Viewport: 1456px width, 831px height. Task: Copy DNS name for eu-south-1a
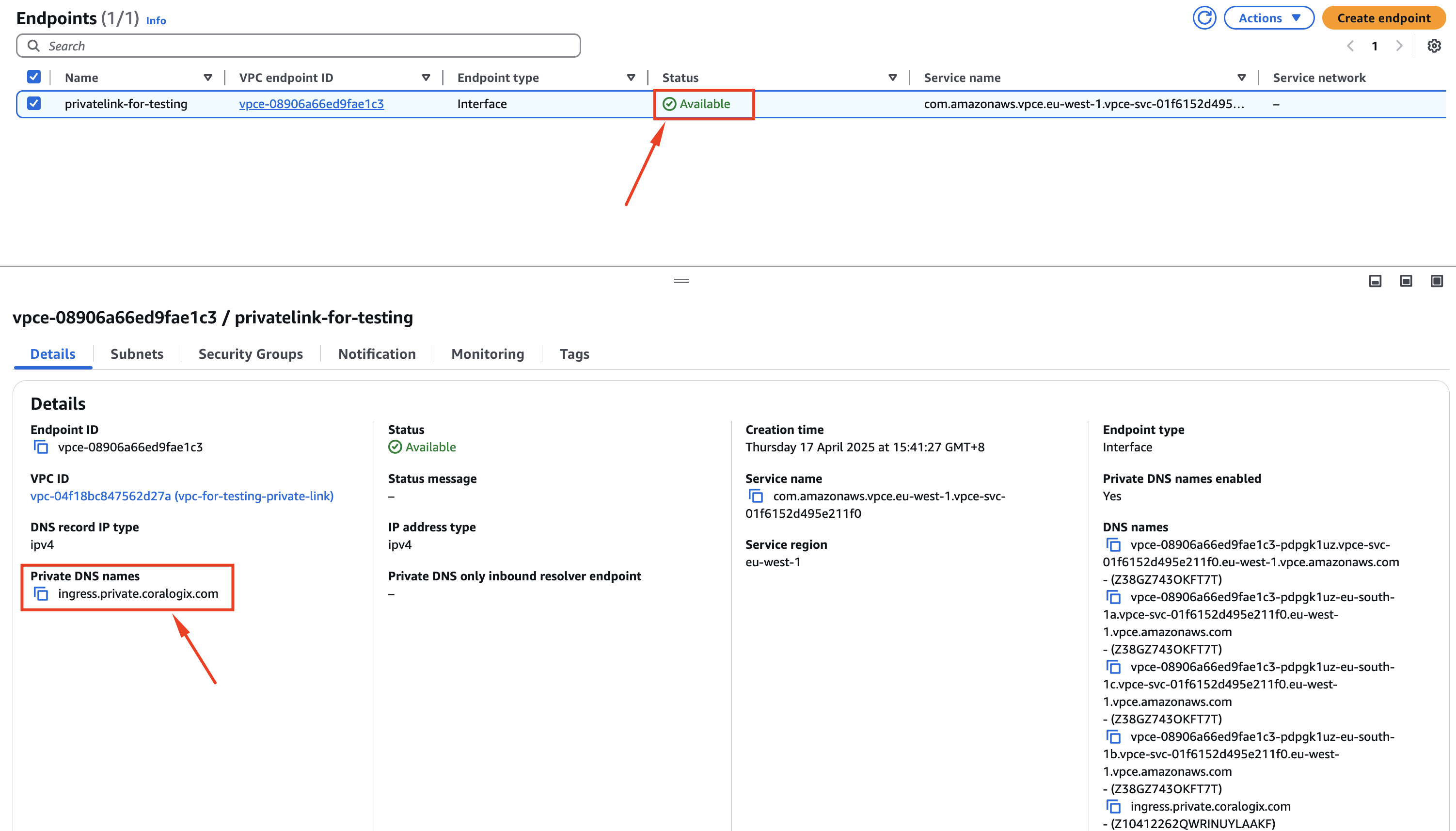click(1113, 597)
